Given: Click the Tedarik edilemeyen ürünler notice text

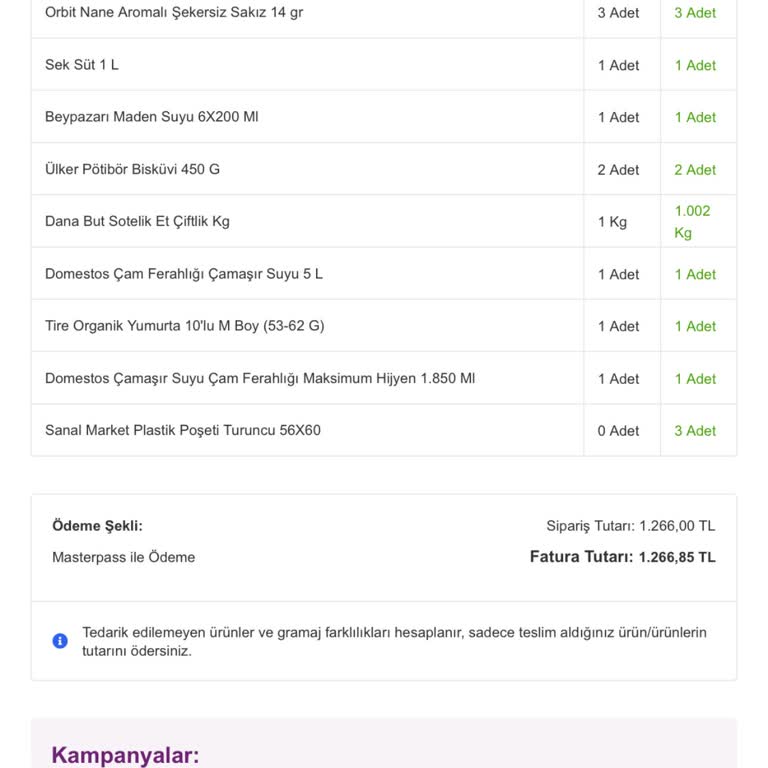Looking at the screenshot, I should pyautogui.click(x=394, y=641).
